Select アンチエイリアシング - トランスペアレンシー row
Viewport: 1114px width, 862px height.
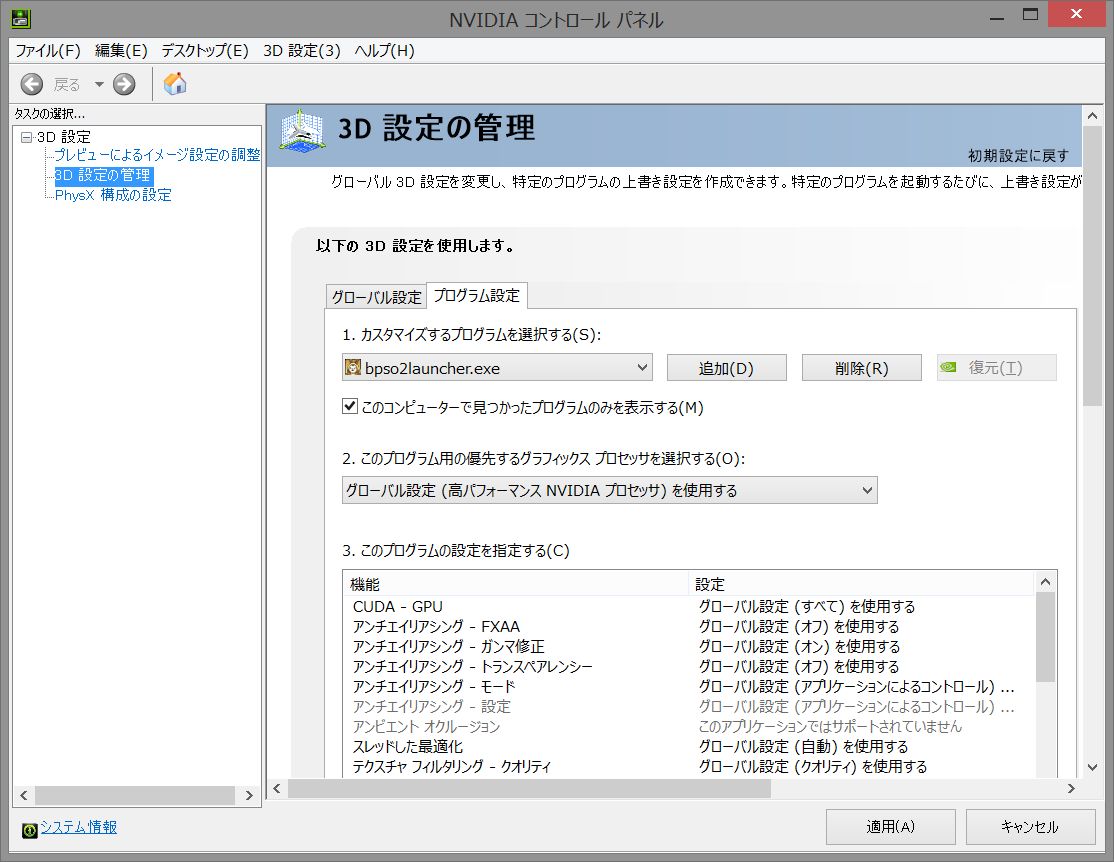point(688,666)
